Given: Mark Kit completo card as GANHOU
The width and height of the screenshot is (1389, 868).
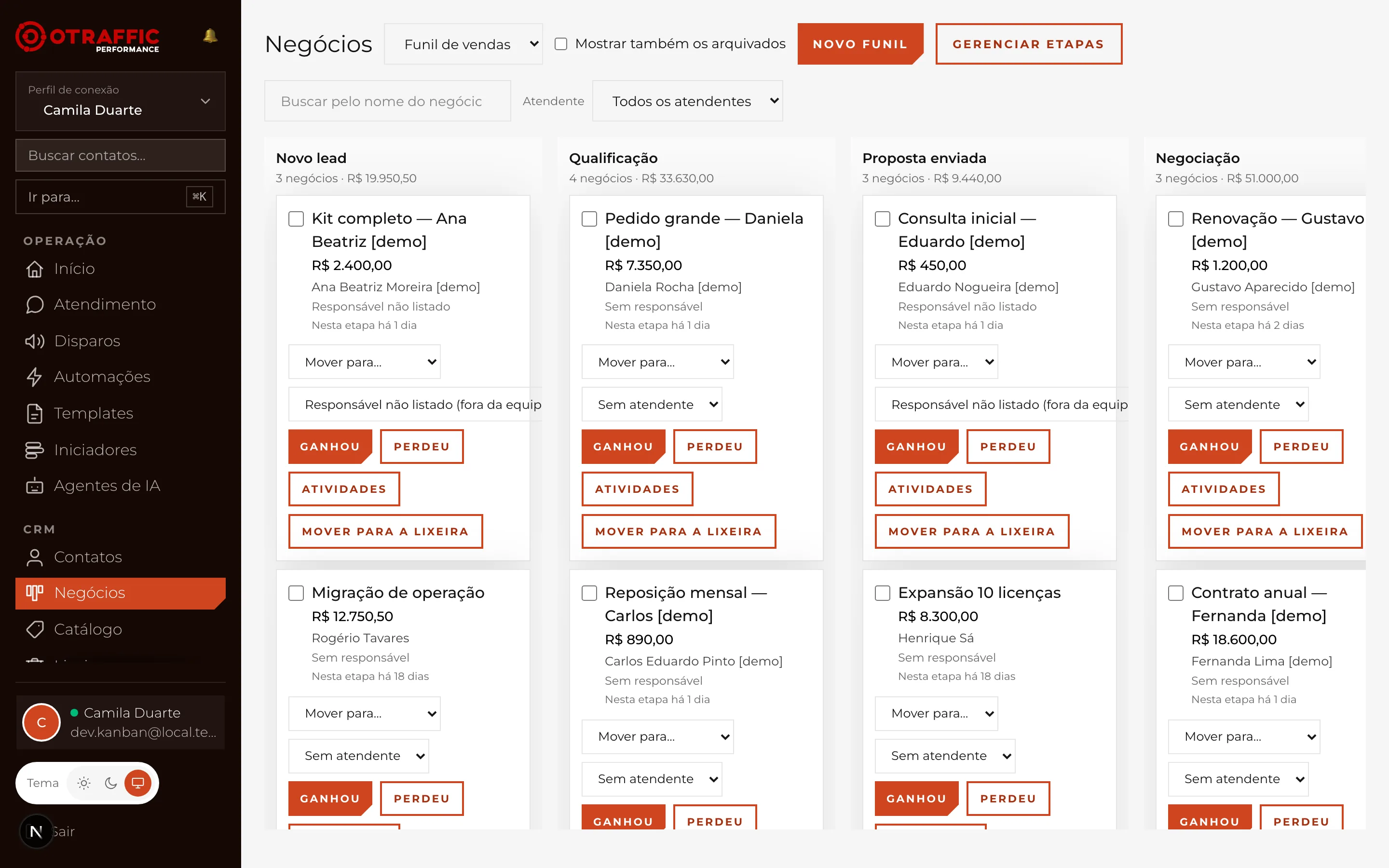Looking at the screenshot, I should [330, 447].
